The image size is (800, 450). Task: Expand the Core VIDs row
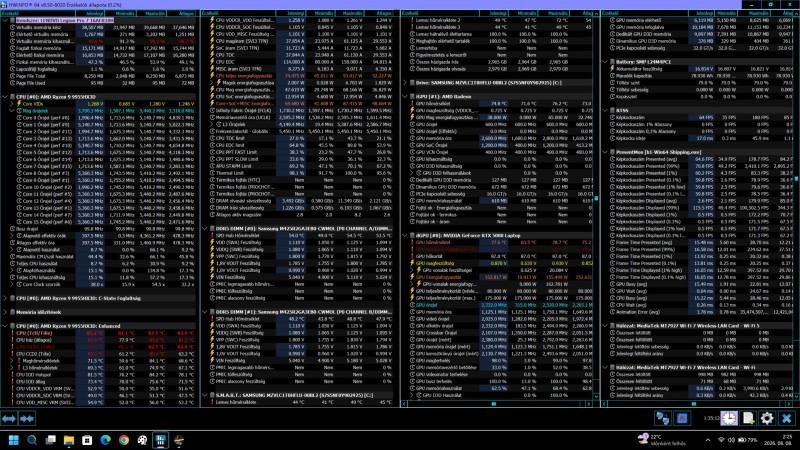pos(12,104)
